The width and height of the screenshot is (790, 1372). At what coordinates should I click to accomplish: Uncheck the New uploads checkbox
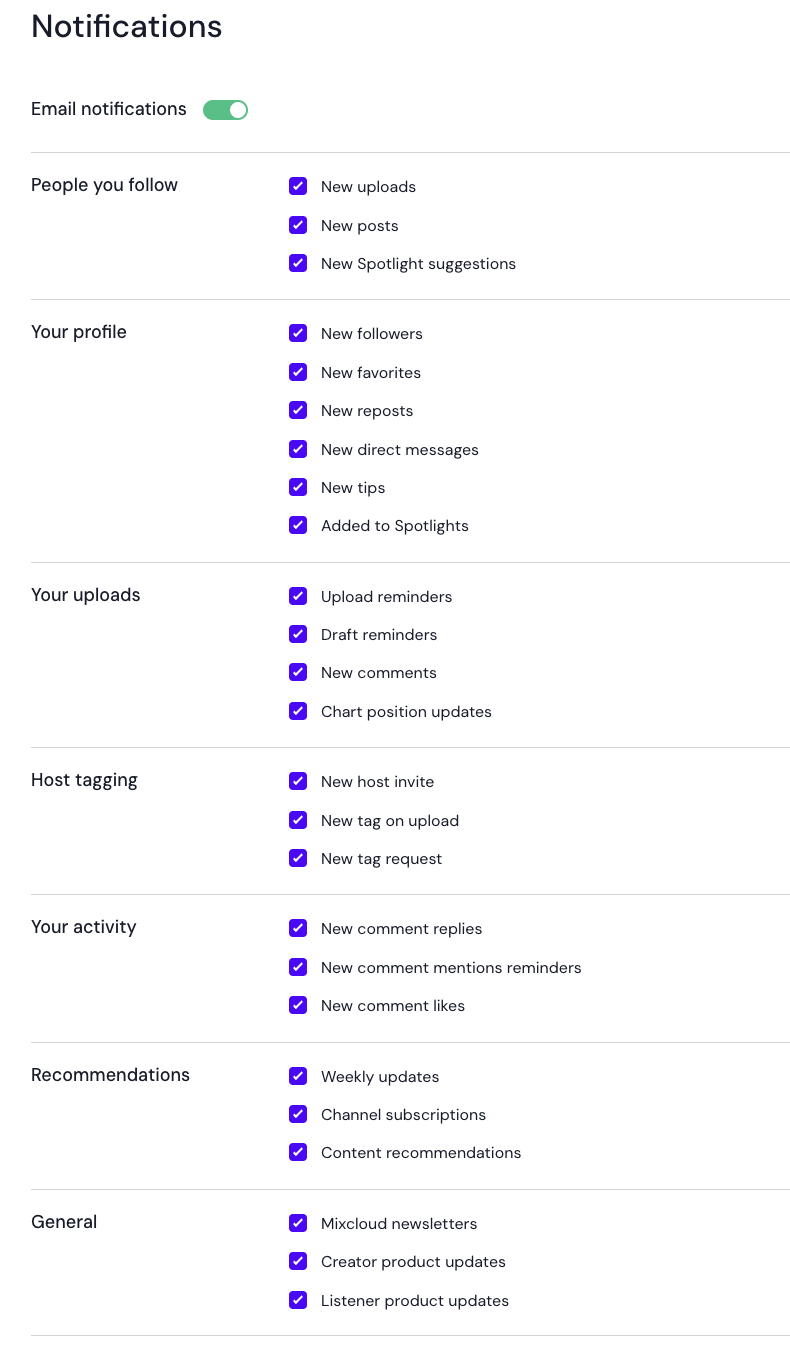point(298,186)
